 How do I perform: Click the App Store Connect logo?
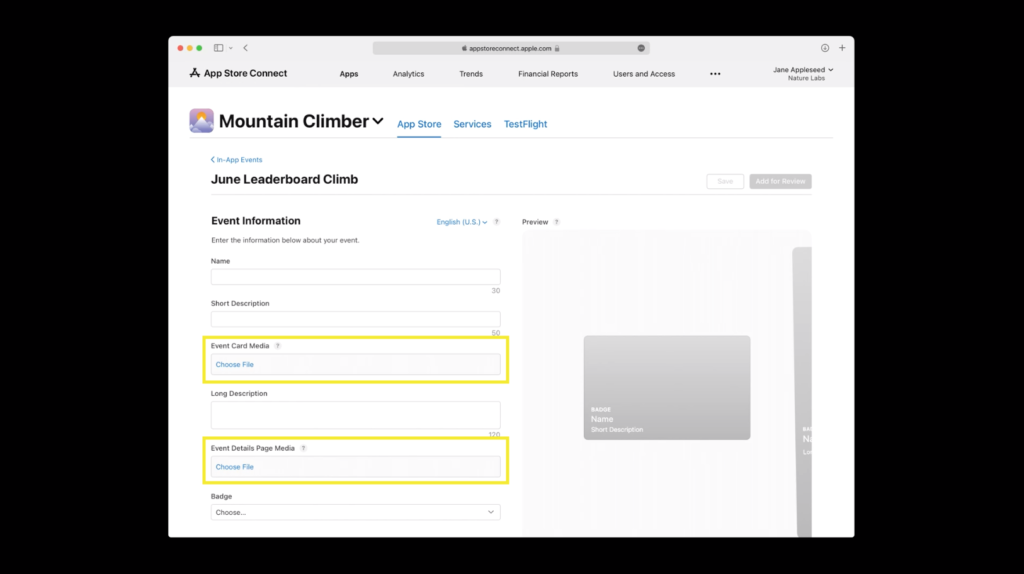pyautogui.click(x=238, y=73)
